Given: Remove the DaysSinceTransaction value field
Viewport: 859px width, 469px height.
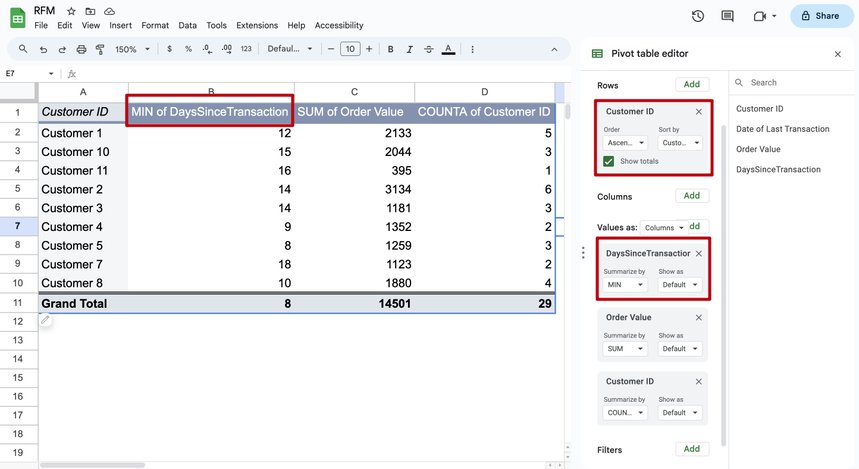Looking at the screenshot, I should click(x=698, y=253).
